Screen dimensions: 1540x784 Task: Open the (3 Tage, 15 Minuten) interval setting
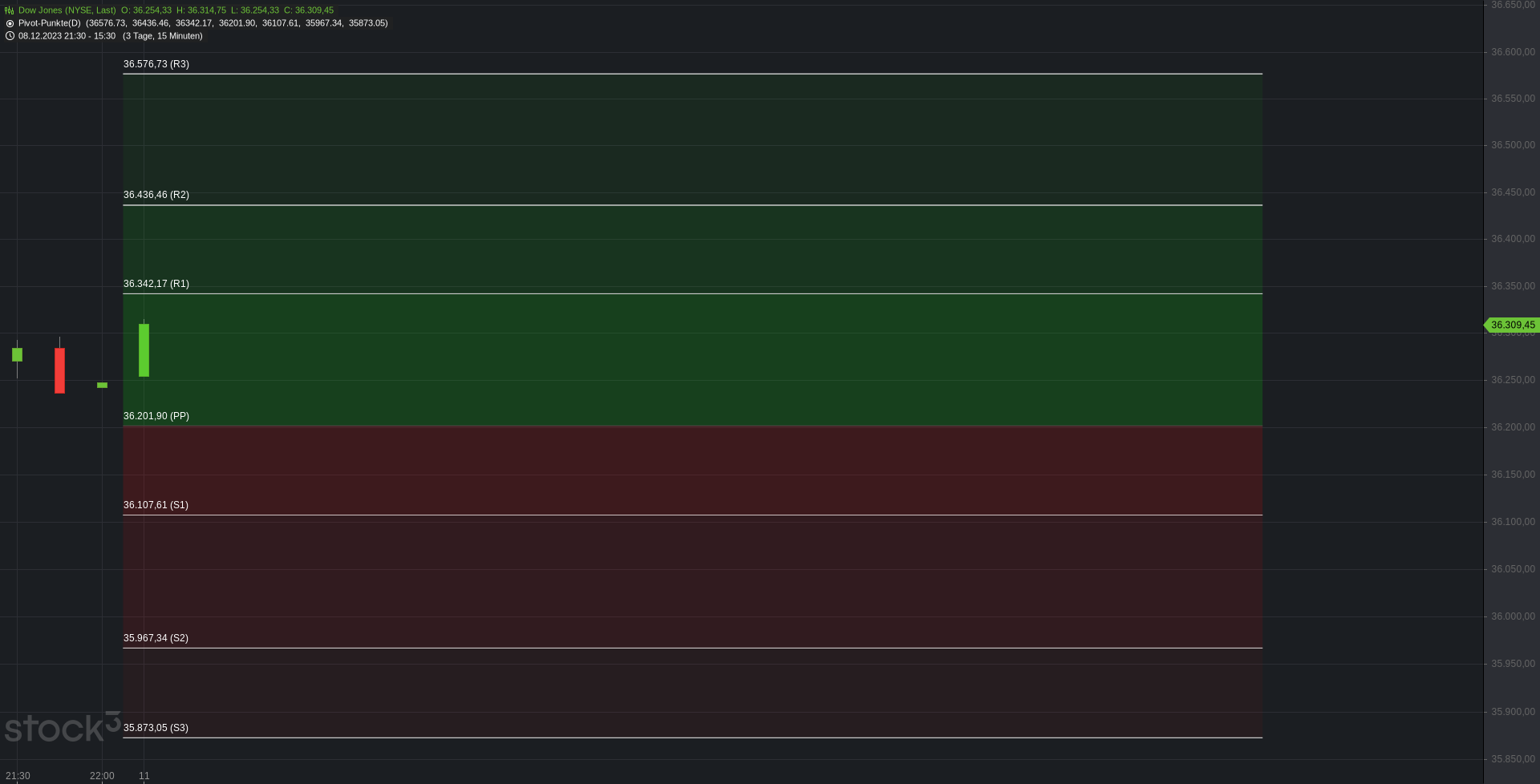click(x=163, y=36)
